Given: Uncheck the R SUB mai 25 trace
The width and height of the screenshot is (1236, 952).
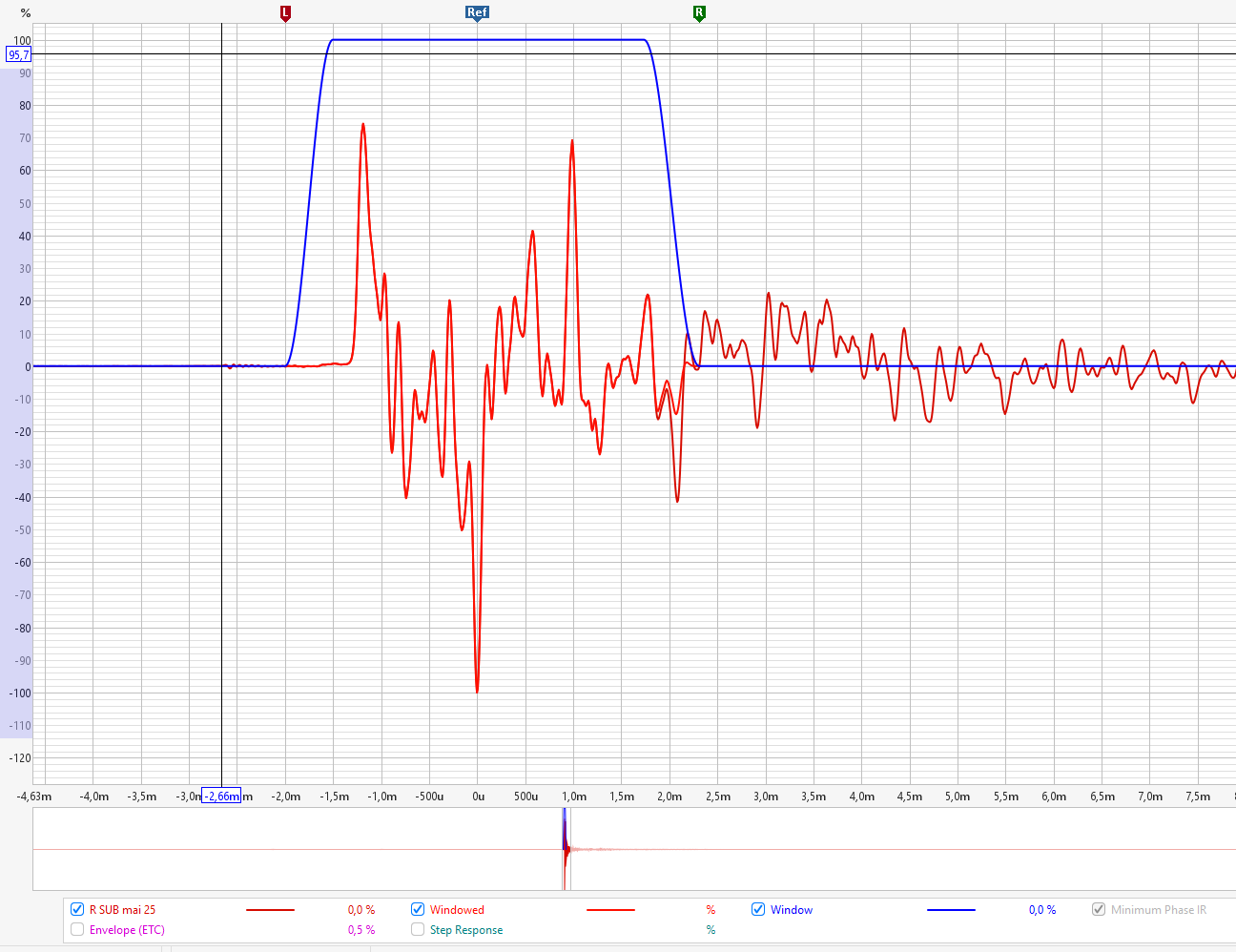Looking at the screenshot, I should (77, 909).
